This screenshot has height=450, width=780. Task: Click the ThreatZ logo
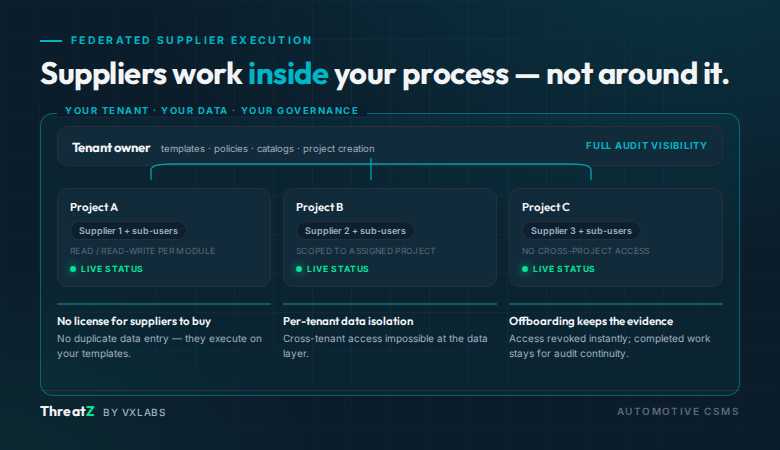(67, 411)
